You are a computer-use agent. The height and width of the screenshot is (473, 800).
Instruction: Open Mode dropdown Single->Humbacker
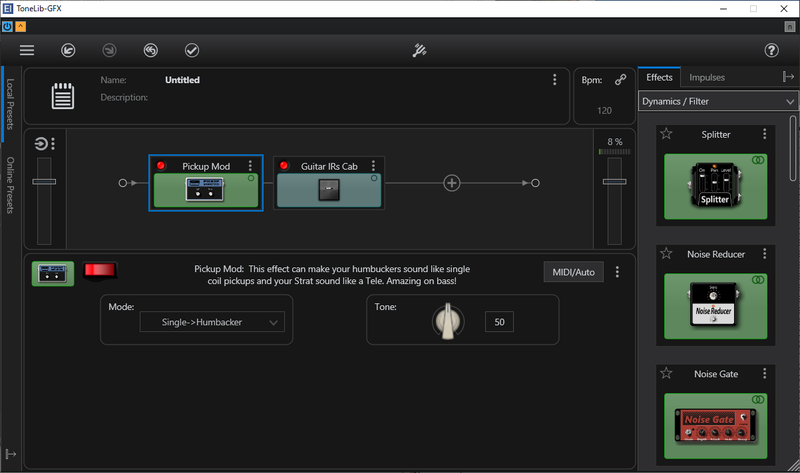click(212, 322)
